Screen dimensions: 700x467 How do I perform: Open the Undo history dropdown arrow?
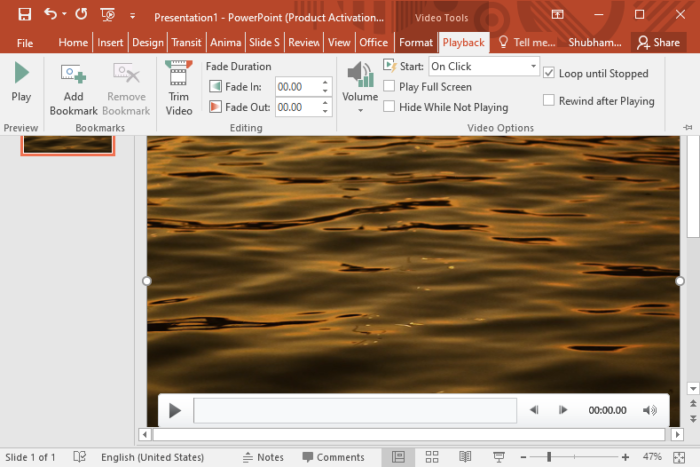click(64, 14)
